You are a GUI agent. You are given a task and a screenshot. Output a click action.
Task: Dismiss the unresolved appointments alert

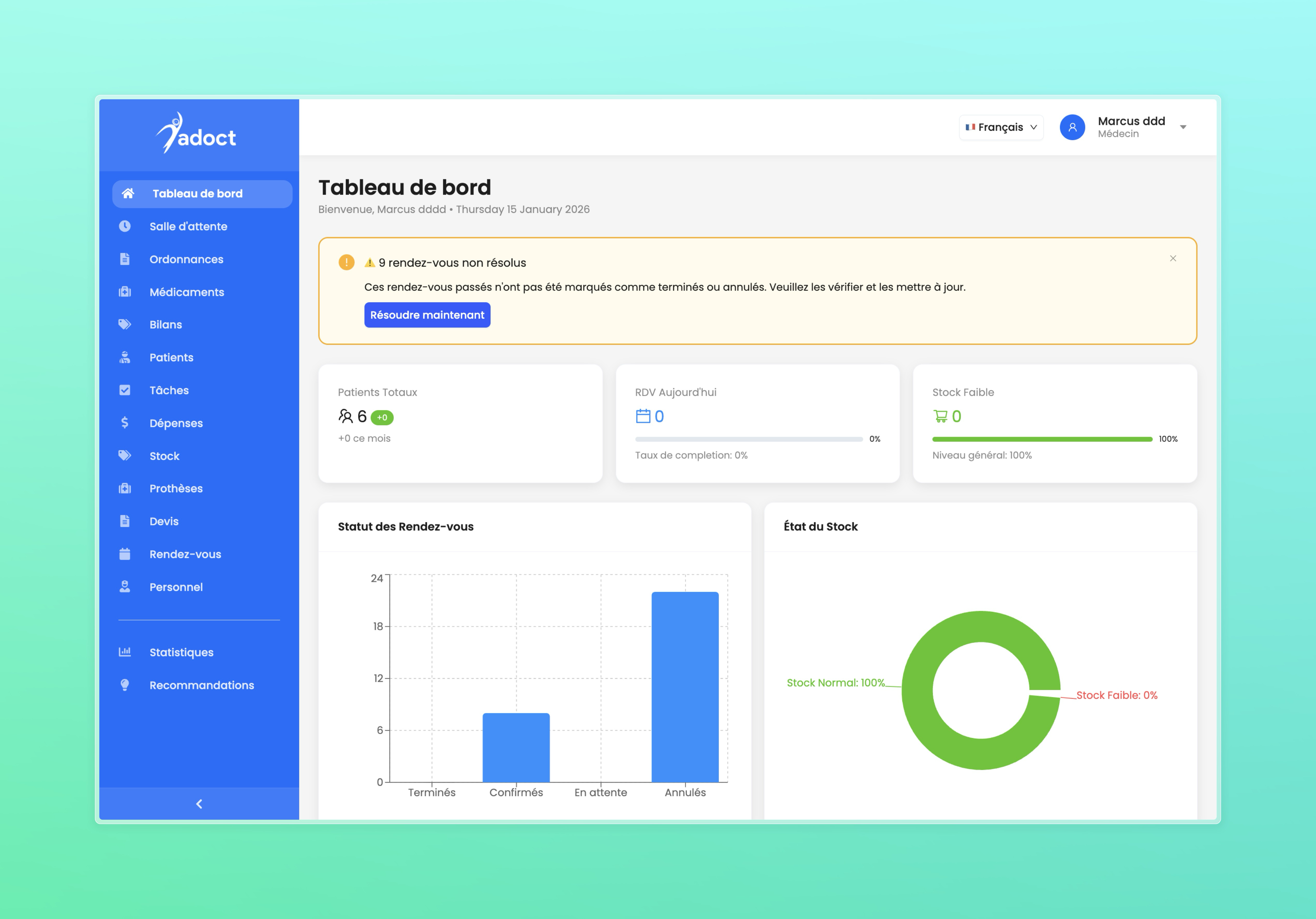click(x=1173, y=258)
